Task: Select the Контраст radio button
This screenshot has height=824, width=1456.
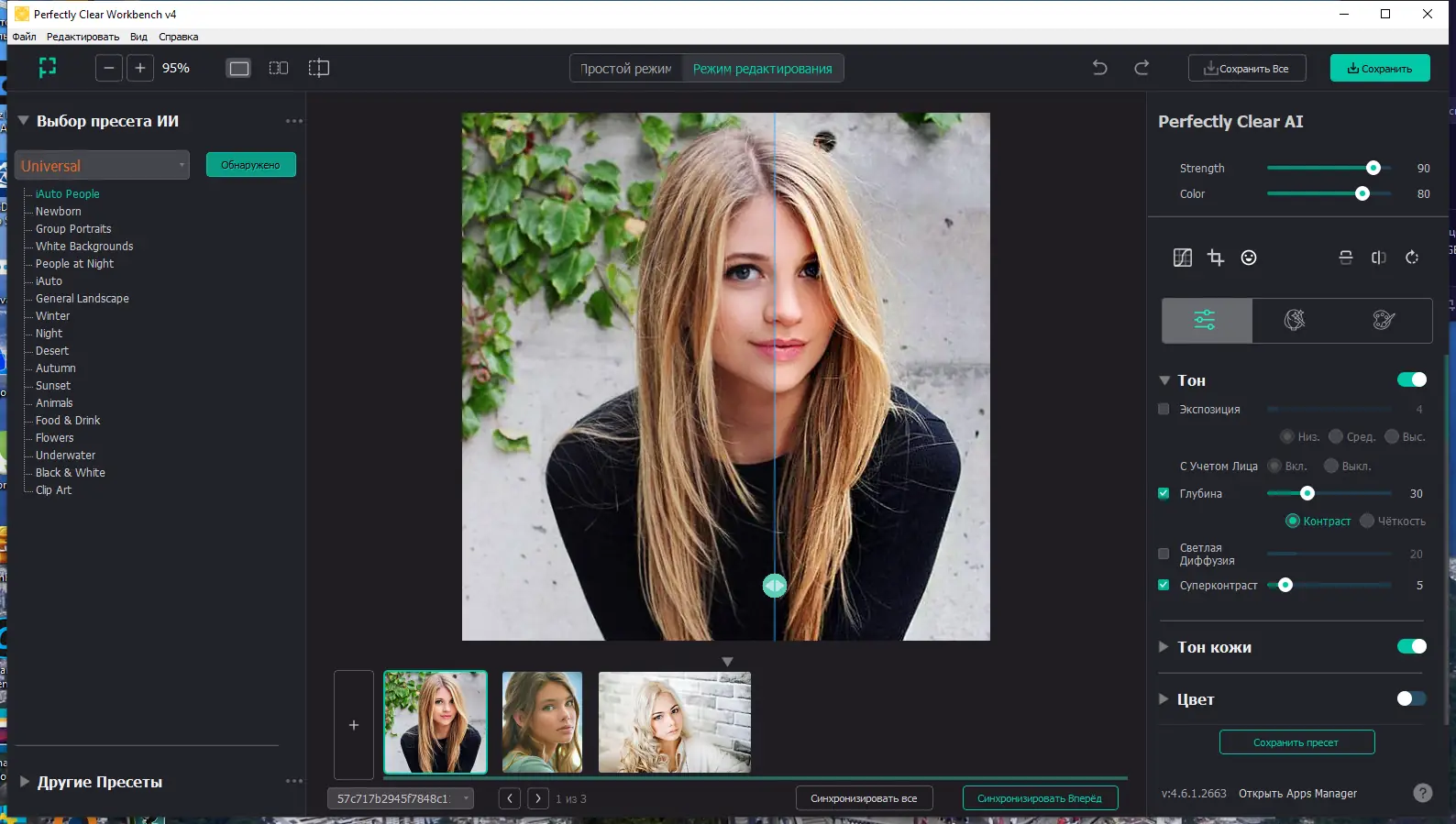Action: pos(1293,521)
